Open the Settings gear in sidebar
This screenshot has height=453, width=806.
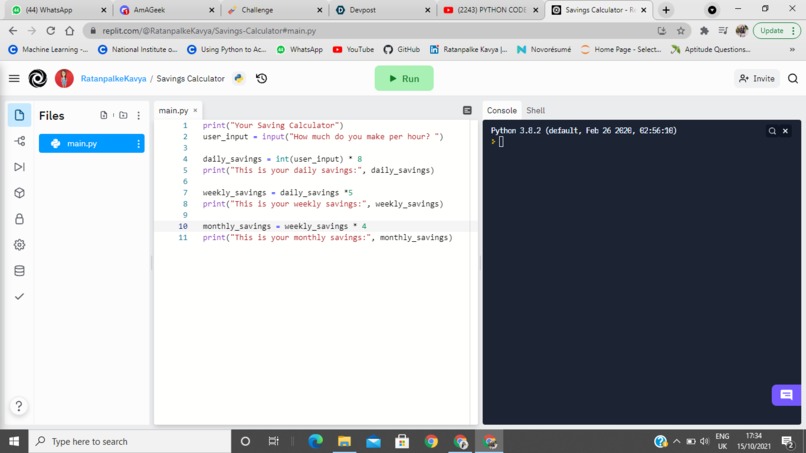click(20, 245)
